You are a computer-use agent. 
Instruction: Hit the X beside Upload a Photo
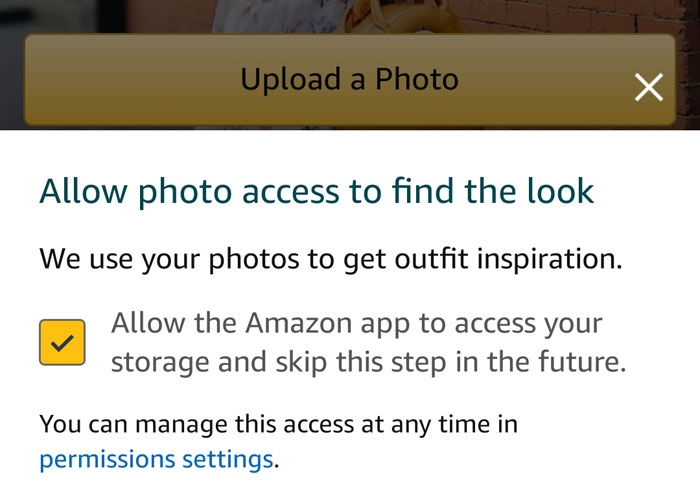pos(649,87)
